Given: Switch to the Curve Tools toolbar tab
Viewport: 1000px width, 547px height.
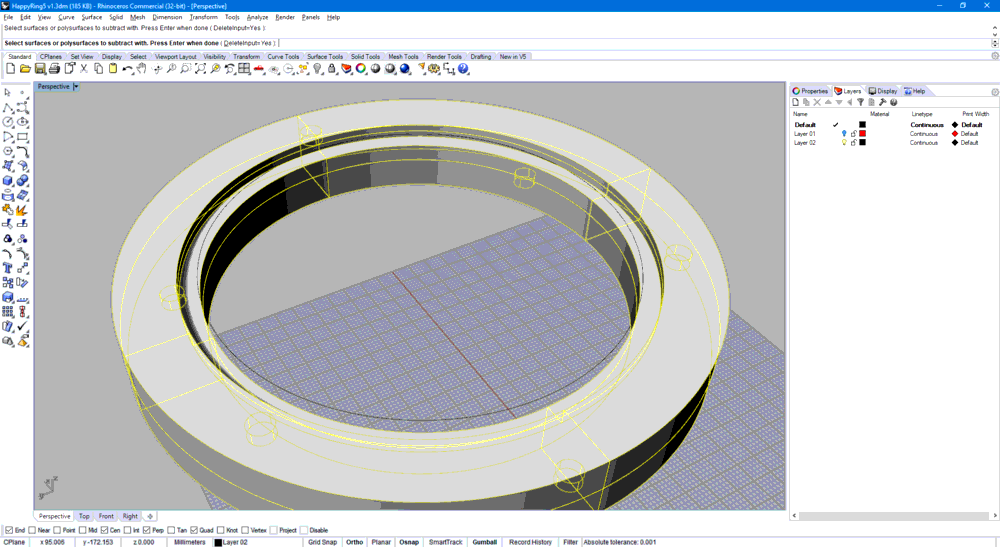Looking at the screenshot, I should [284, 57].
